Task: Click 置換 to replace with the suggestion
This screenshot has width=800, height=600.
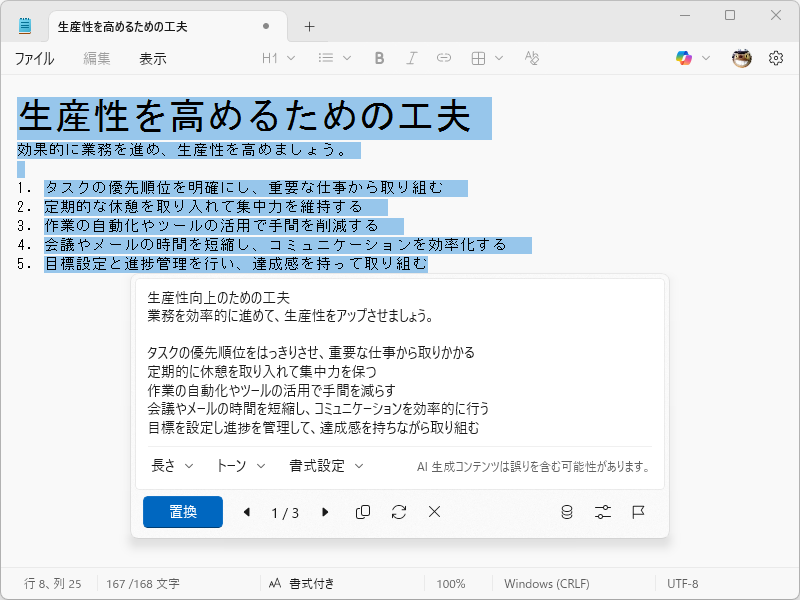Action: tap(182, 512)
